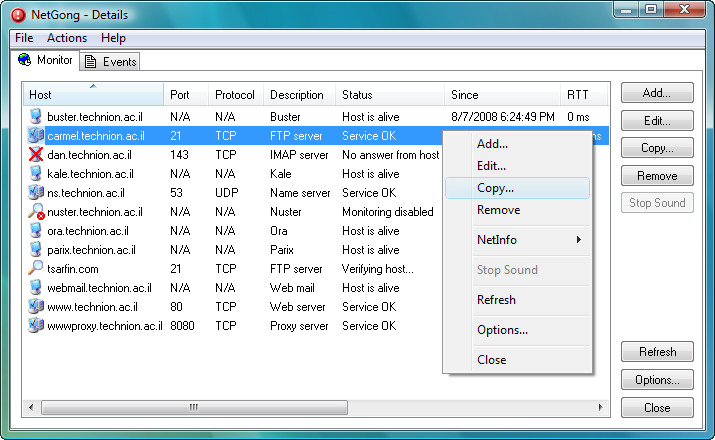Expand the NetInfo submenu
Screen dimensions: 715x440
[518, 240]
